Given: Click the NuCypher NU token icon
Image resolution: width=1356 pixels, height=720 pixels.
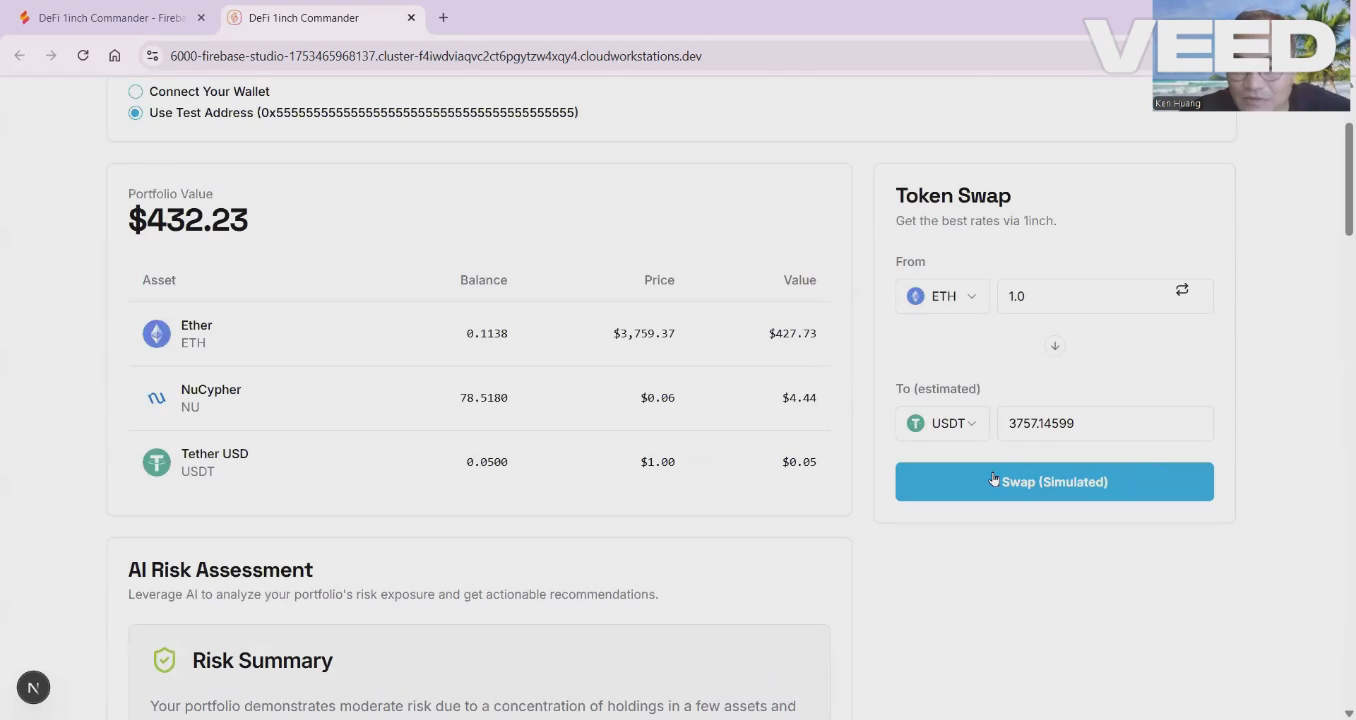Looking at the screenshot, I should [x=156, y=398].
